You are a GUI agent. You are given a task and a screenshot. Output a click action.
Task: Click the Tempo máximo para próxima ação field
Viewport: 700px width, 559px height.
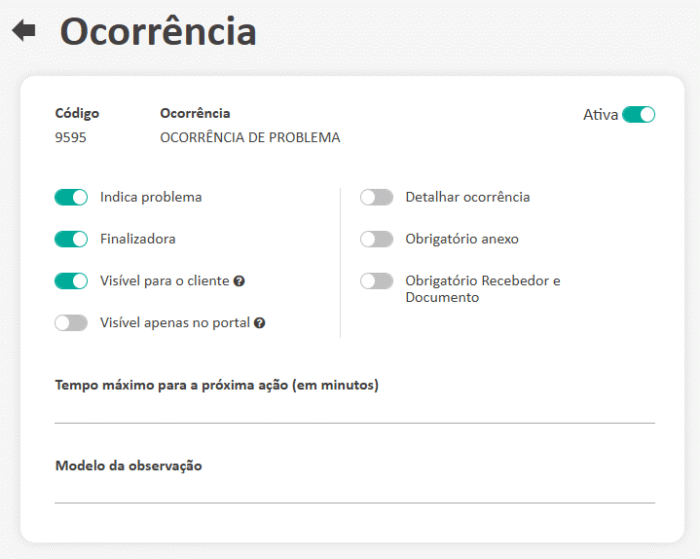pyautogui.click(x=354, y=410)
